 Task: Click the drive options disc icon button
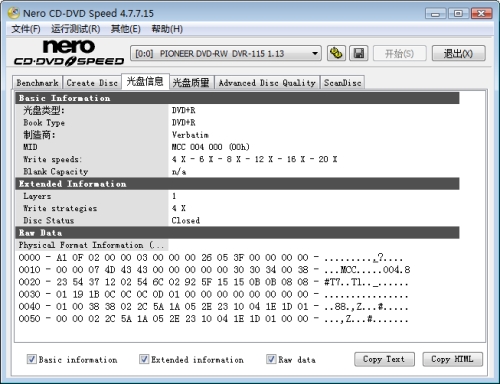tap(336, 53)
